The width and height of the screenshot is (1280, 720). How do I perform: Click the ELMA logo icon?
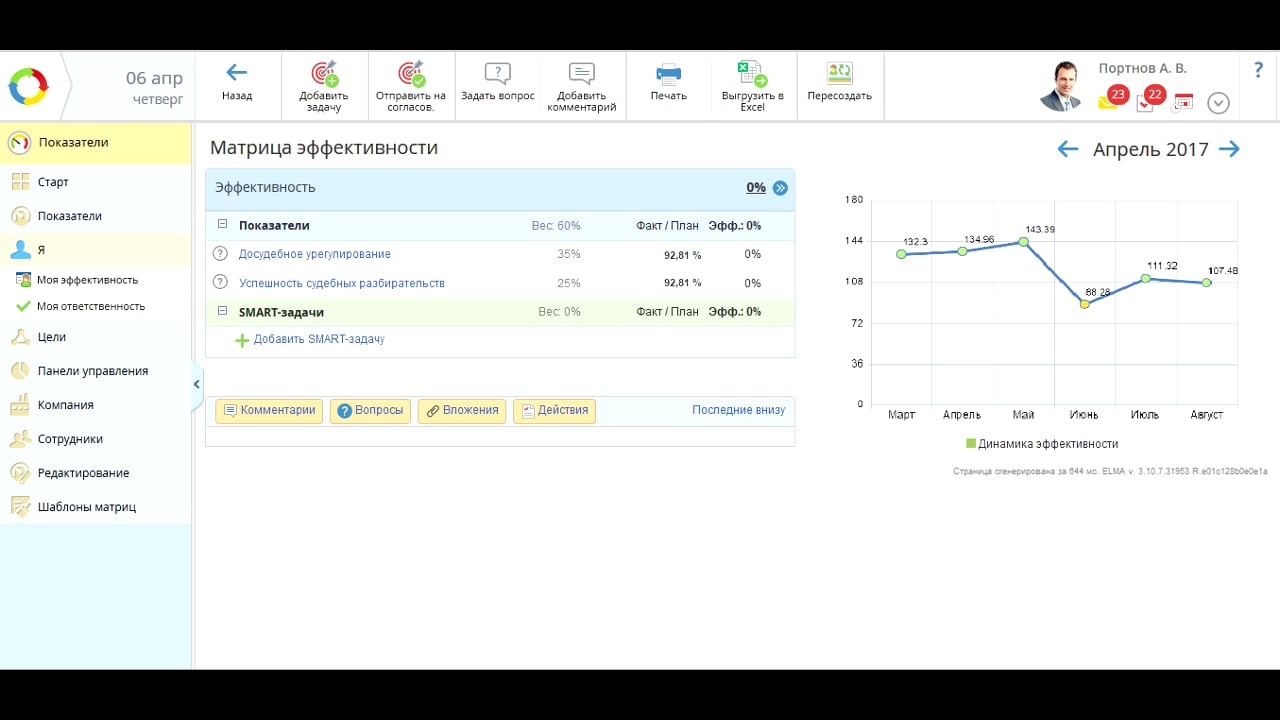pos(28,86)
